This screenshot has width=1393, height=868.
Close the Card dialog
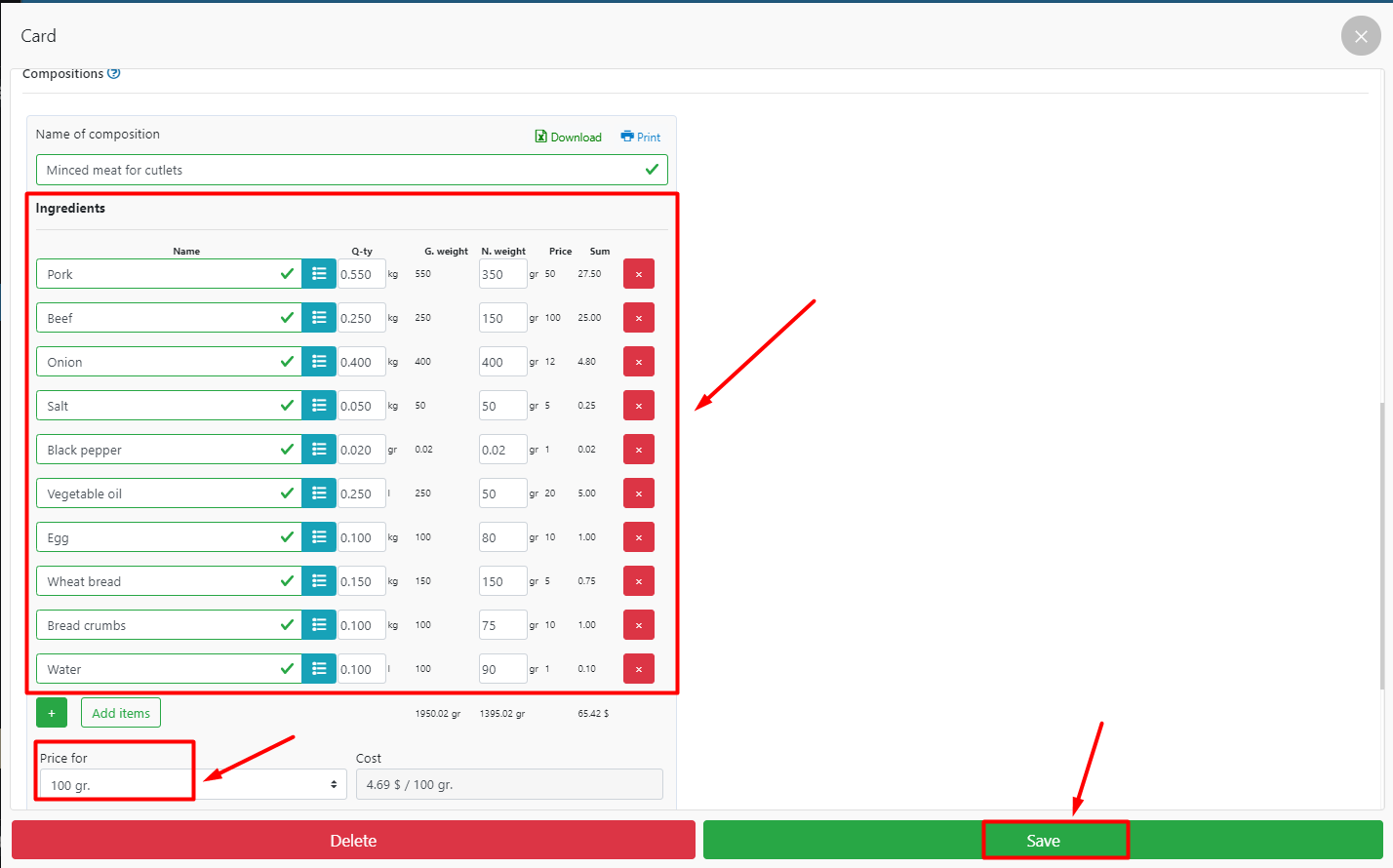[x=1361, y=36]
